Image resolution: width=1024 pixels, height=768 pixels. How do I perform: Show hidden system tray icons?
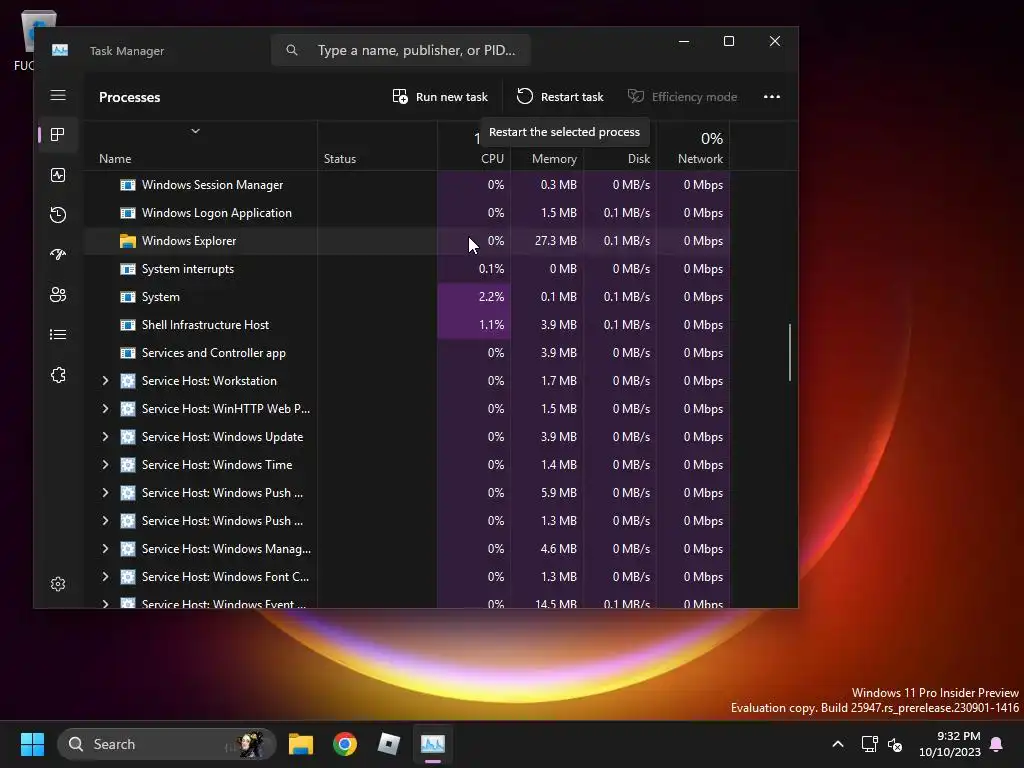click(838, 744)
